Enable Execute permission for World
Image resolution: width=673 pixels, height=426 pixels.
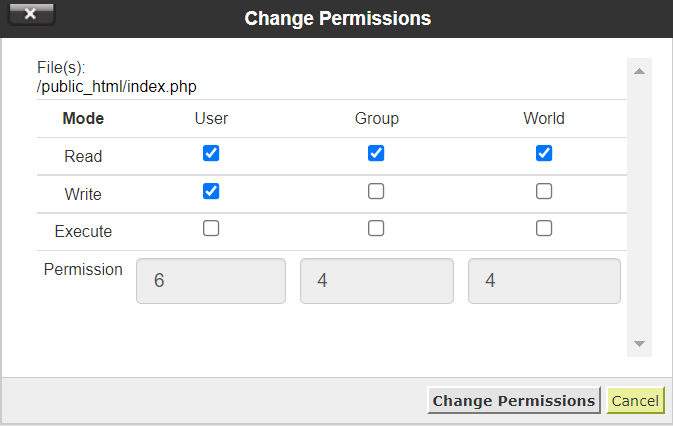(x=544, y=228)
